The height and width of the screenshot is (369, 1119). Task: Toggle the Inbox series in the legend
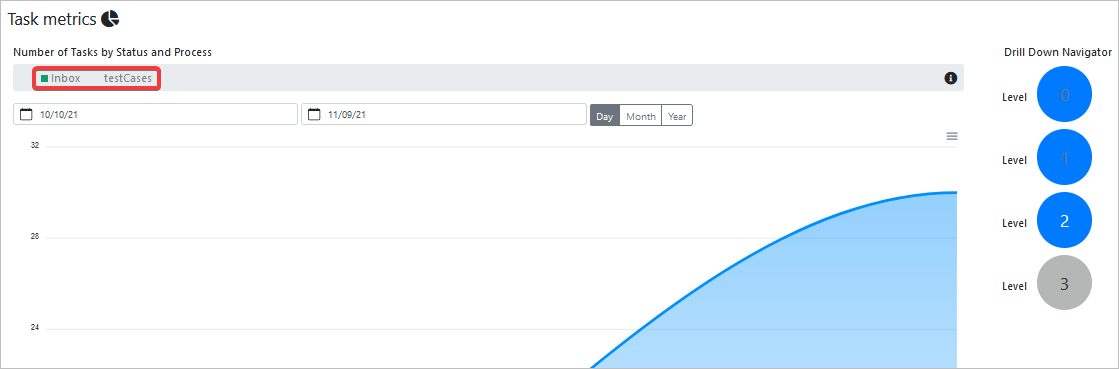61,79
